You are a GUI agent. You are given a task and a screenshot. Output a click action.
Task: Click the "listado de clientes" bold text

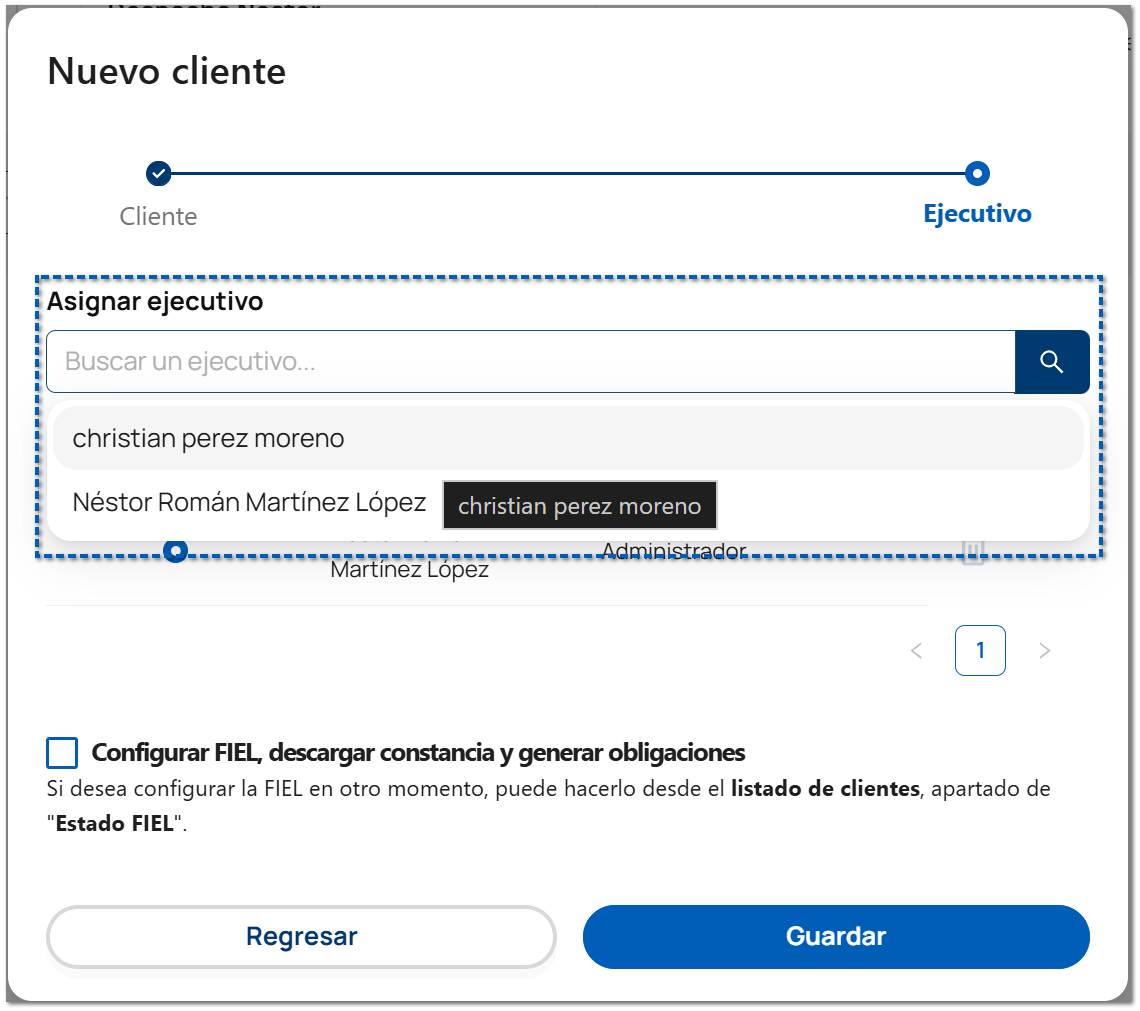coord(825,789)
